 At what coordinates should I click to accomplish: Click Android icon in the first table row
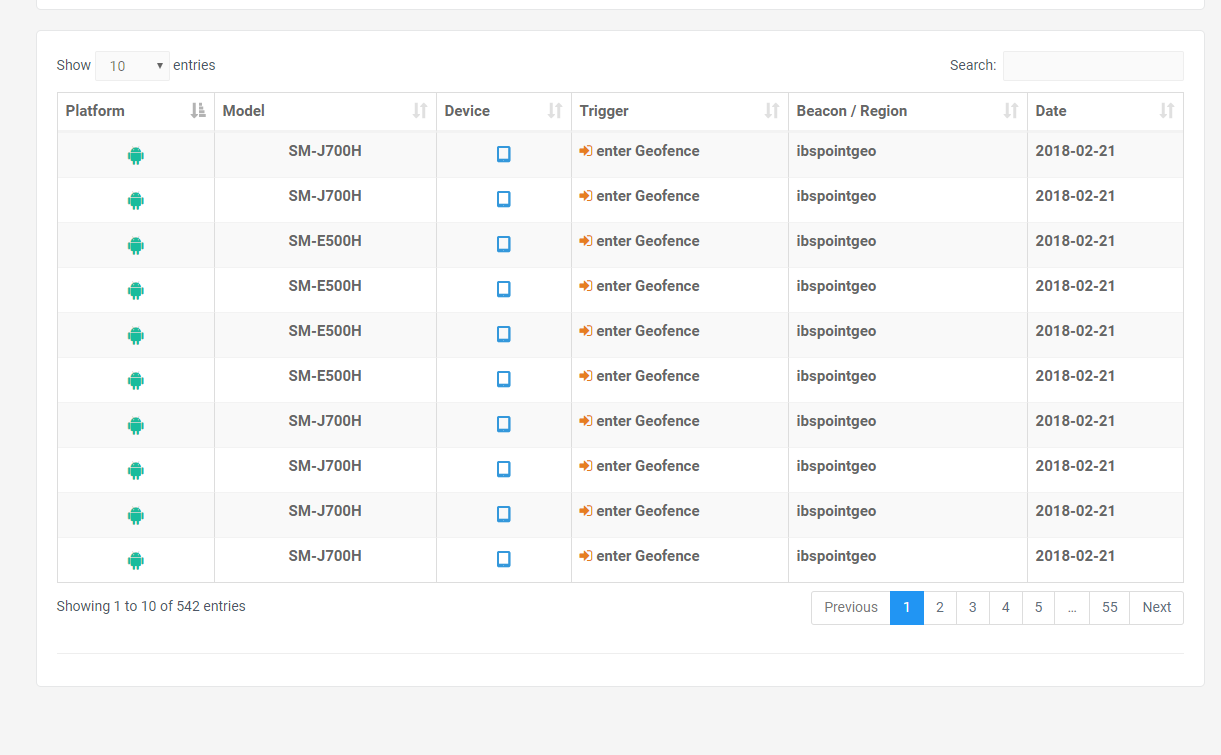[136, 155]
